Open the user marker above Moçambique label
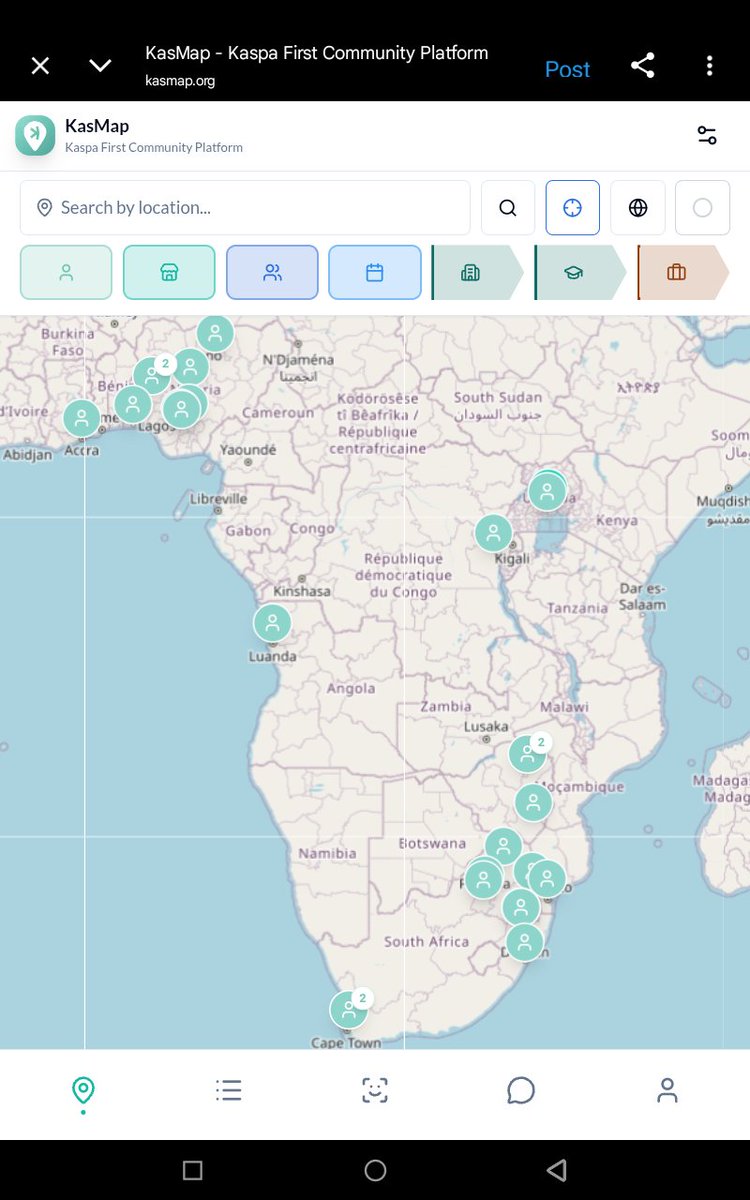 [x=533, y=802]
